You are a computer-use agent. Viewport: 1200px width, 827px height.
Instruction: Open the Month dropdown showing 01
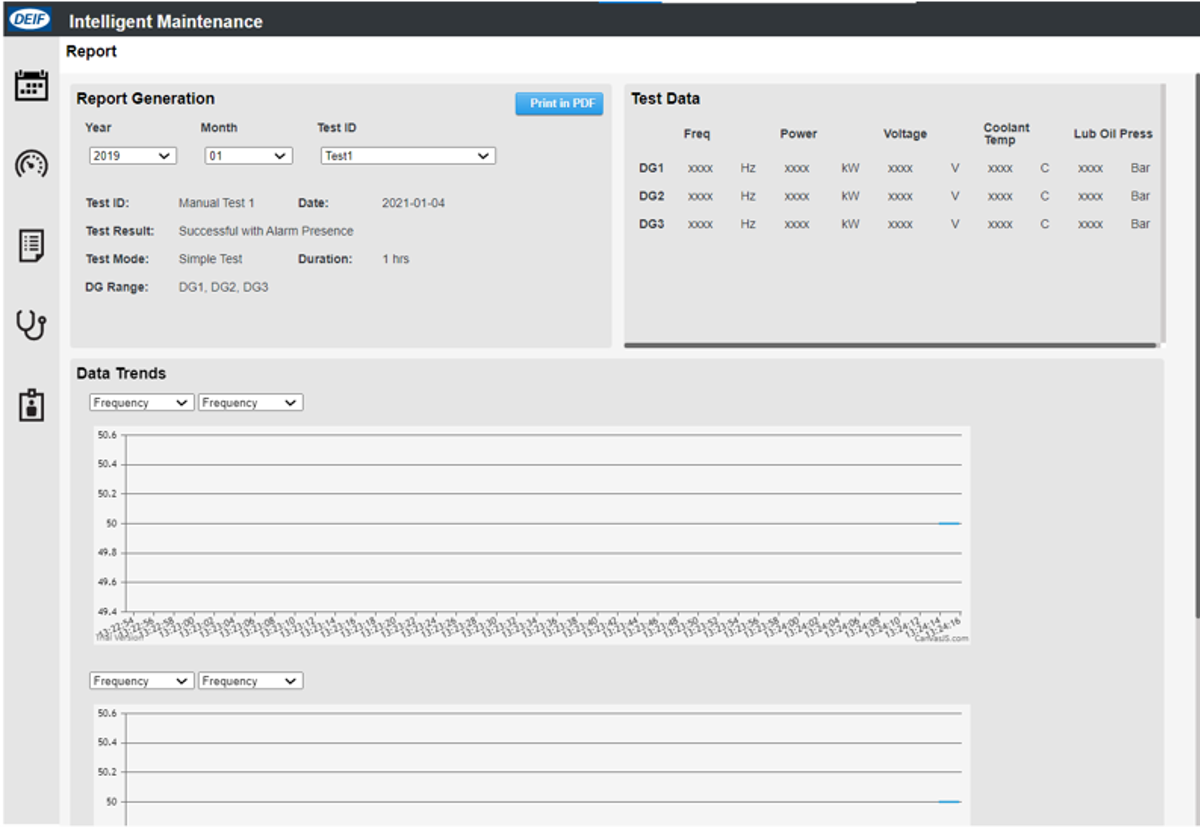[x=247, y=156]
